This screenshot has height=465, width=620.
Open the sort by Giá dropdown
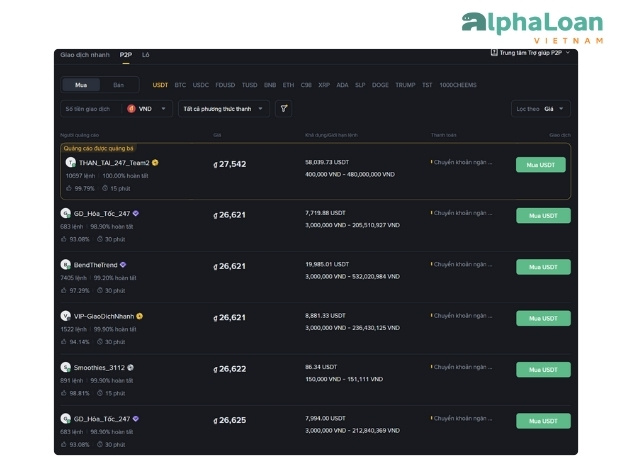point(541,108)
